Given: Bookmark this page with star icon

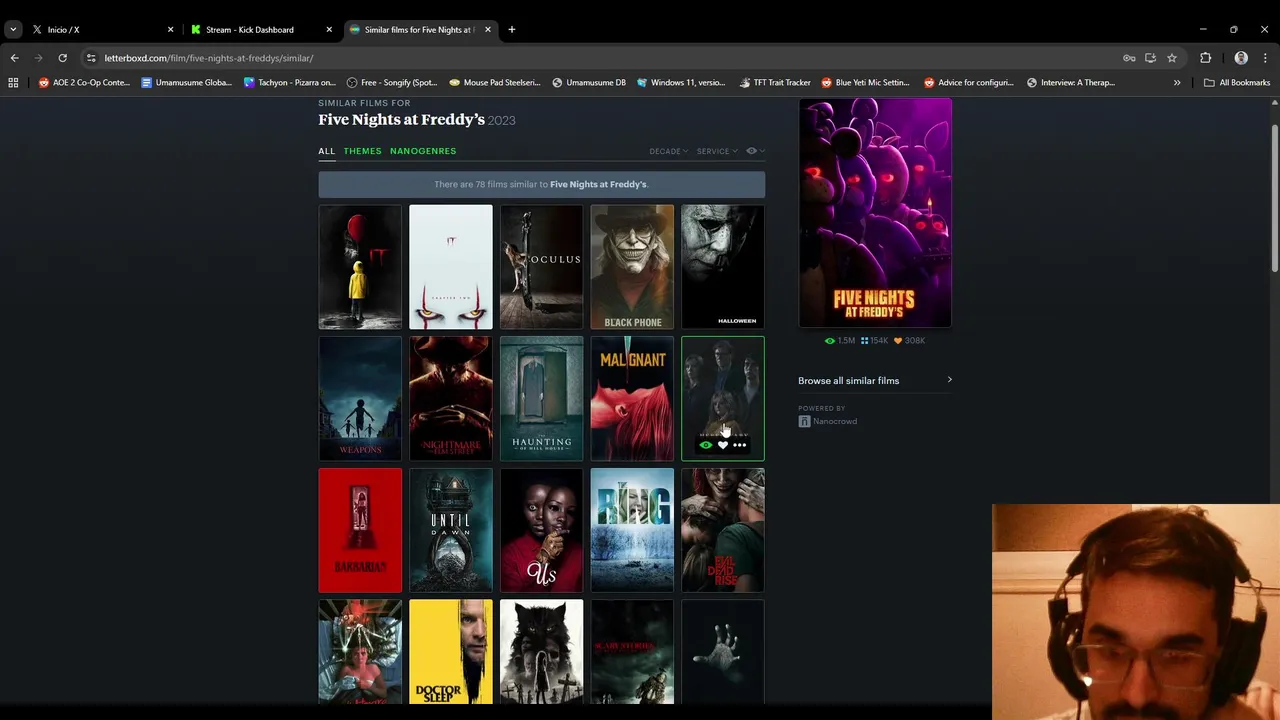Looking at the screenshot, I should [1172, 58].
